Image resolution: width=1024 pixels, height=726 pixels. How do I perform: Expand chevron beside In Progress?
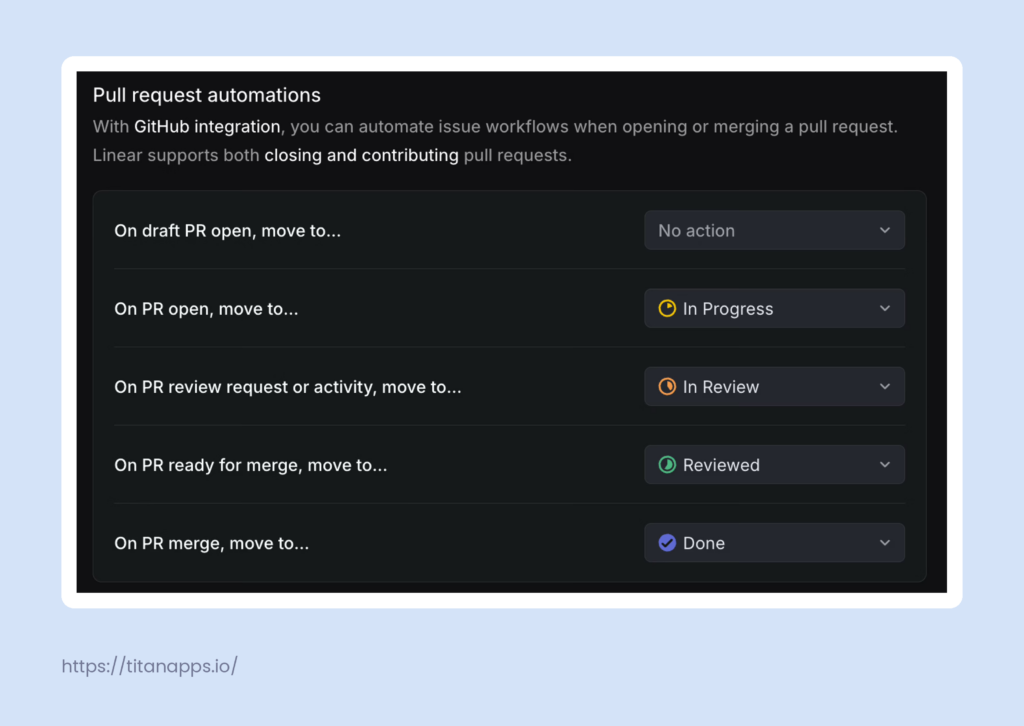click(884, 308)
